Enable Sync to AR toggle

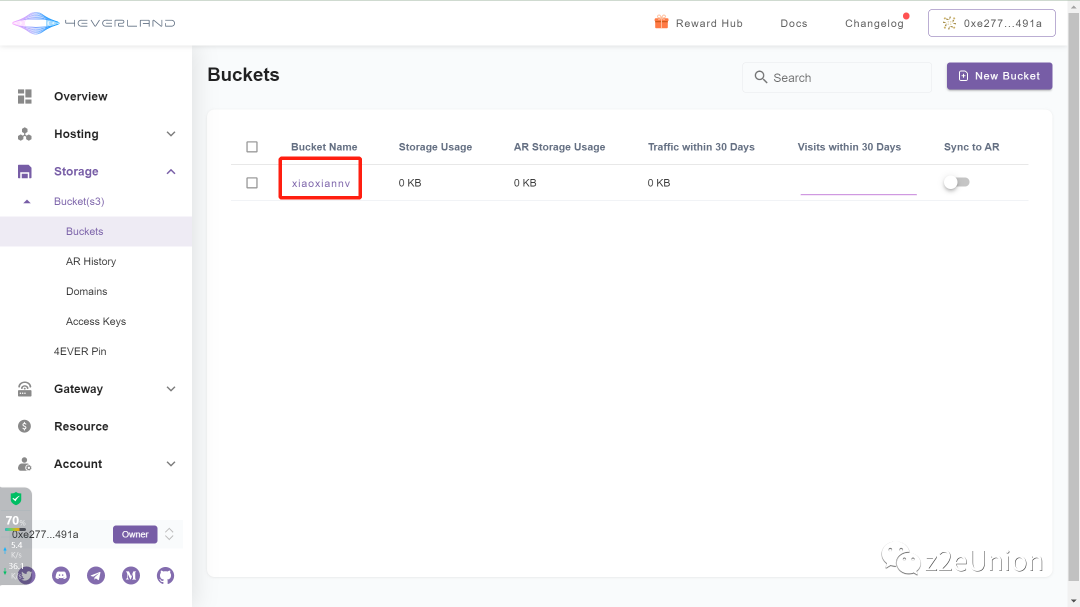tap(956, 183)
